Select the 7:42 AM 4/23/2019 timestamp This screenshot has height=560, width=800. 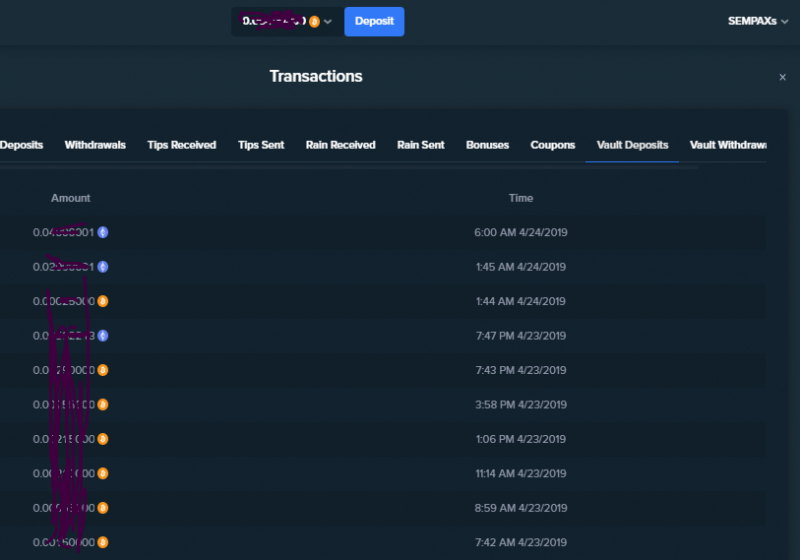click(x=520, y=542)
